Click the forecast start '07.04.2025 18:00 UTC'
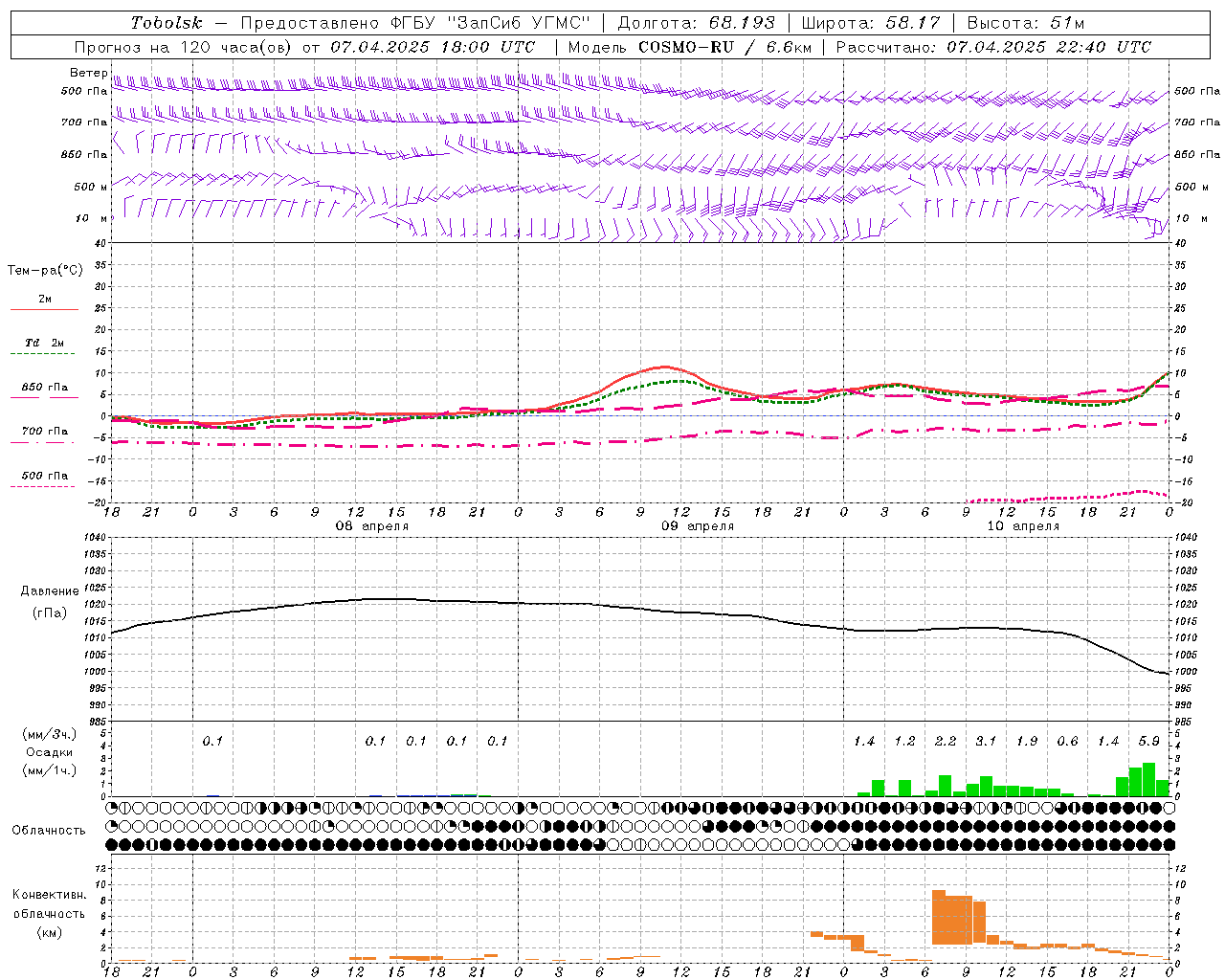 [x=433, y=47]
